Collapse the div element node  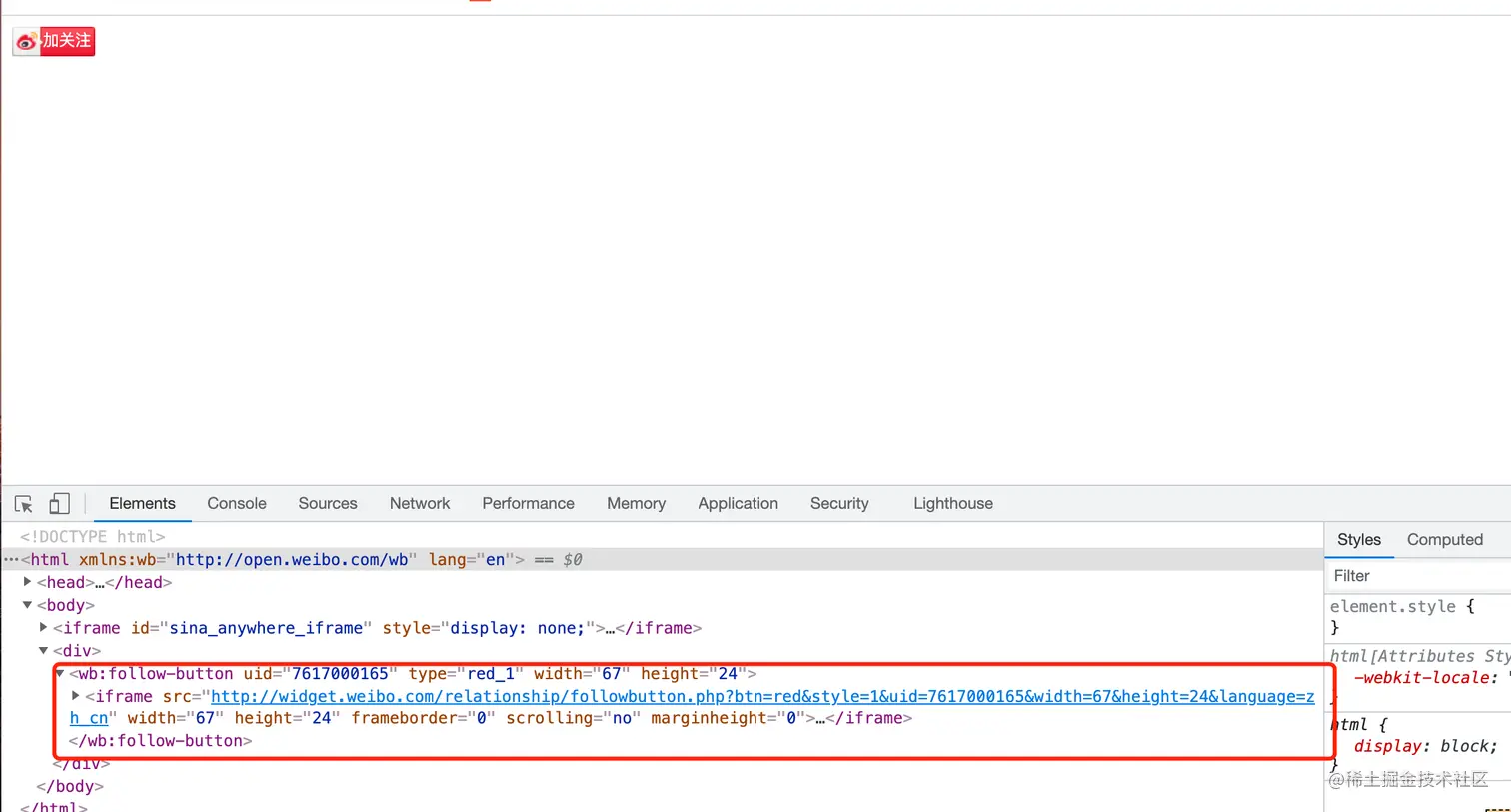point(43,651)
